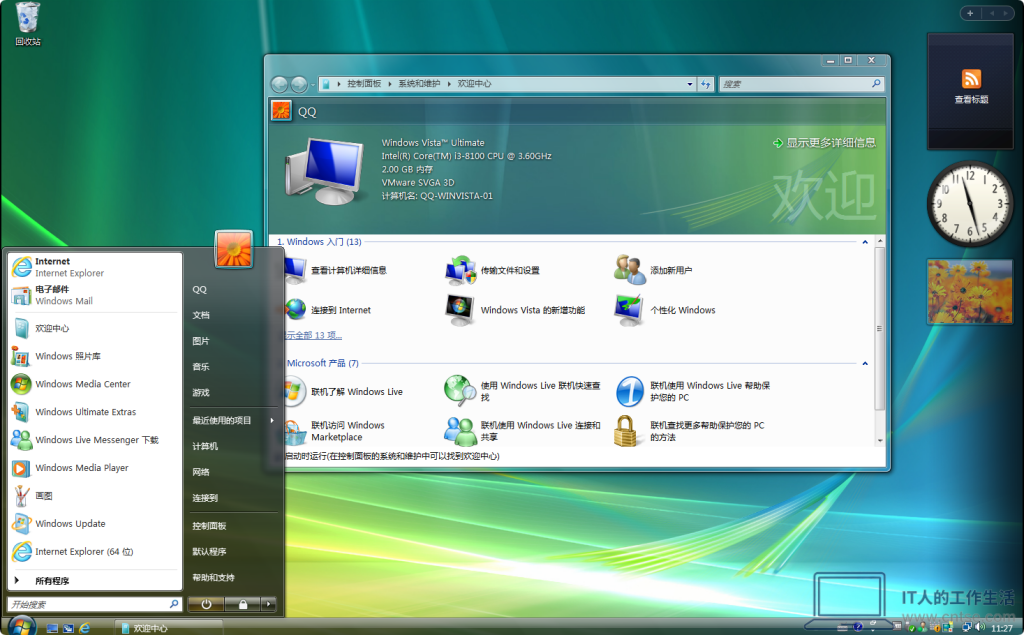Select 传输文件和设置 in Welcome Center
This screenshot has width=1024, height=635.
pos(493,270)
